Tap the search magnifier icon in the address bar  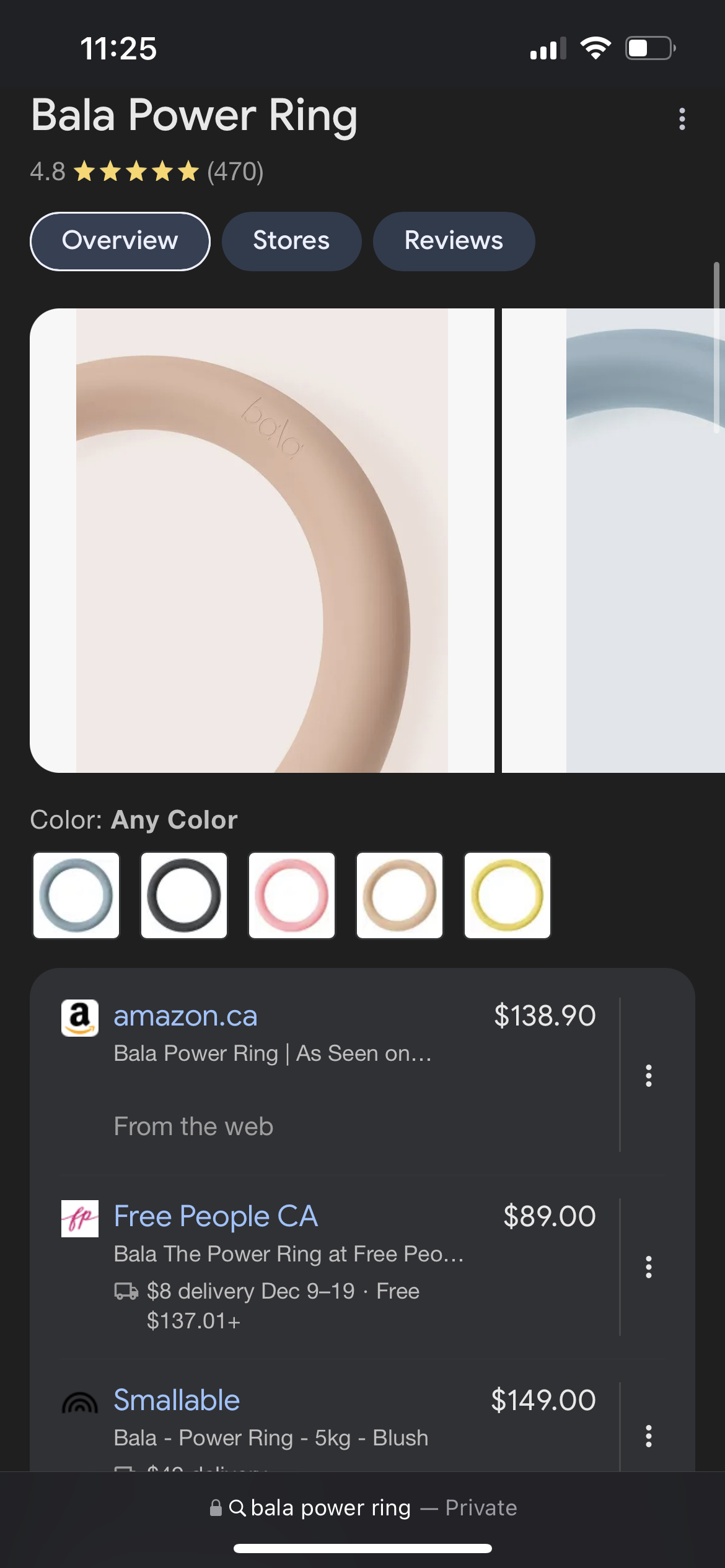[237, 1508]
